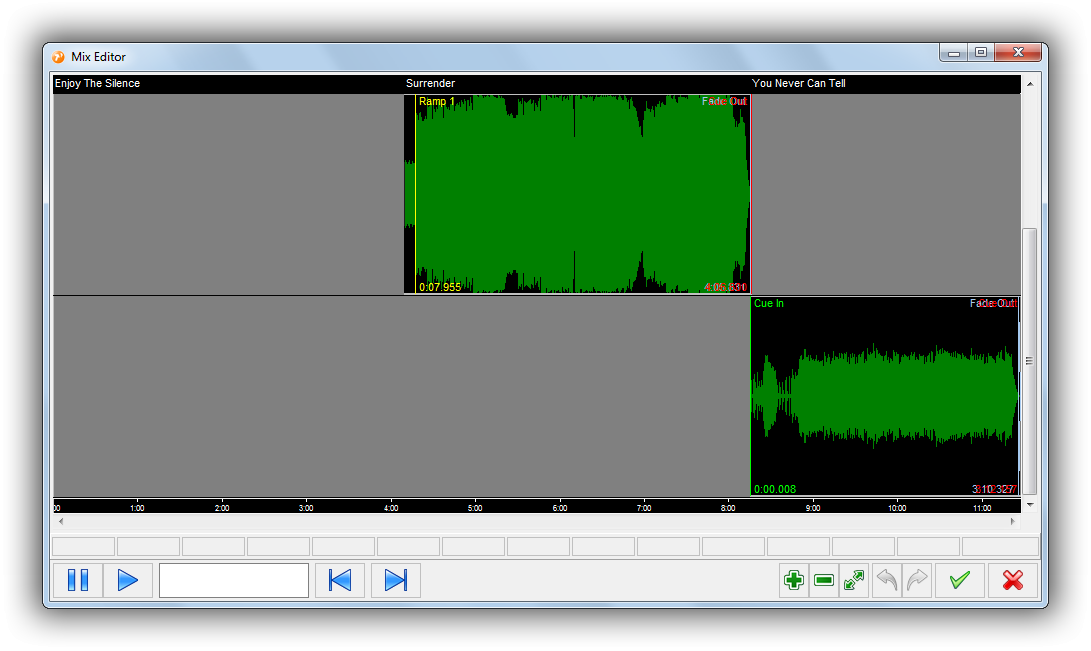Click the vertical scrollbar up arrow
Screen dimensions: 1091x651
1030,83
